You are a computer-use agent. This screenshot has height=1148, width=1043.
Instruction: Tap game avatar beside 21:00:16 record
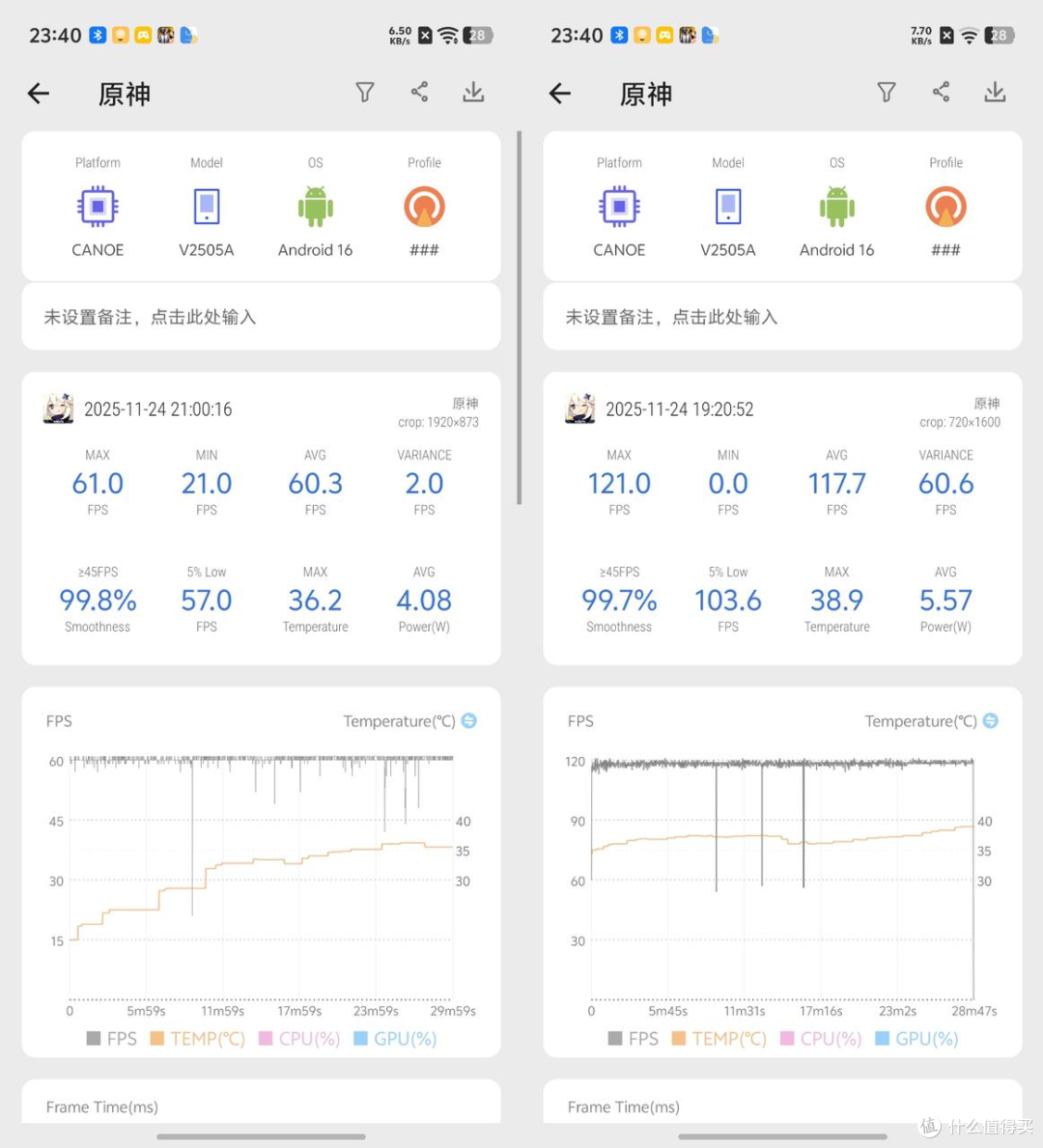coord(59,408)
